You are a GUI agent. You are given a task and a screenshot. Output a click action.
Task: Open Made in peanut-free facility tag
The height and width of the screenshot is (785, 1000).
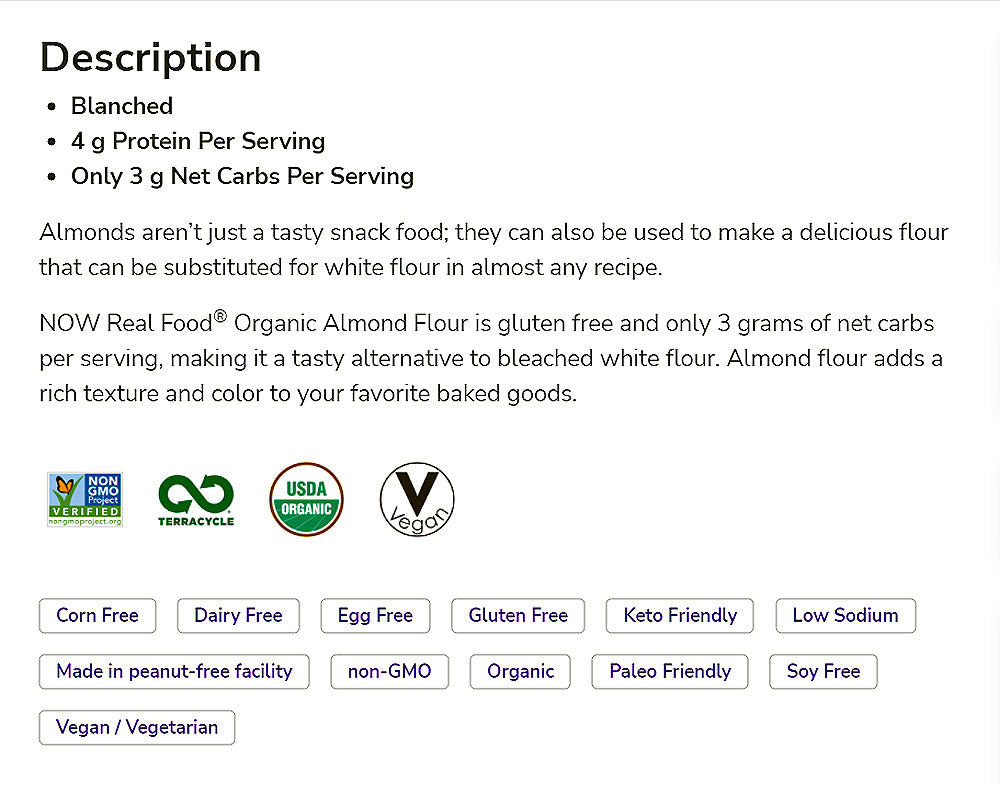click(174, 671)
